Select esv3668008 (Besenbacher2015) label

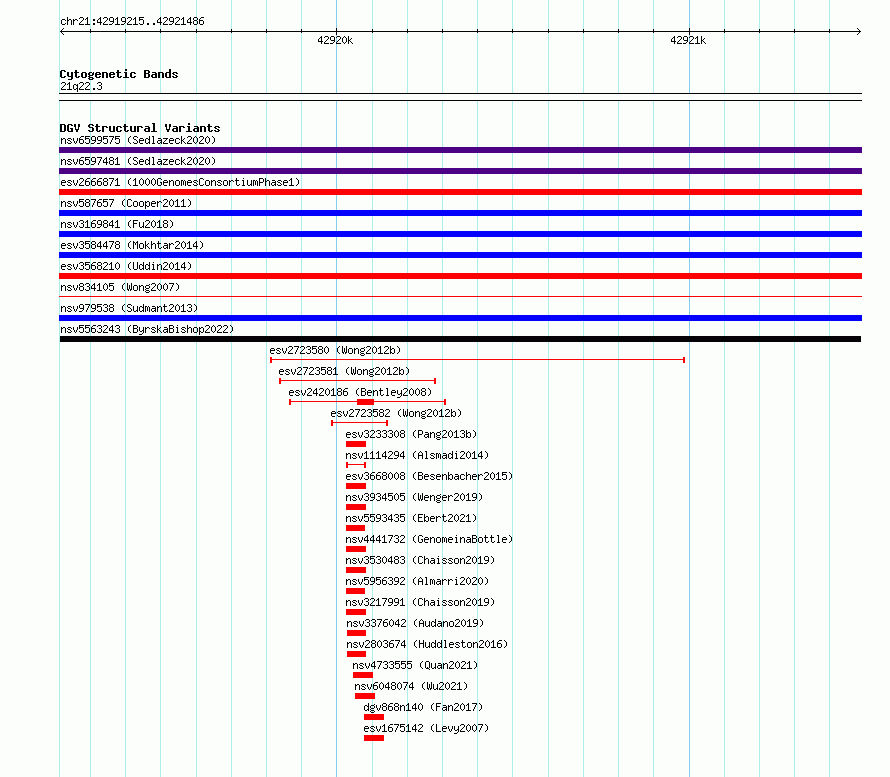429,476
